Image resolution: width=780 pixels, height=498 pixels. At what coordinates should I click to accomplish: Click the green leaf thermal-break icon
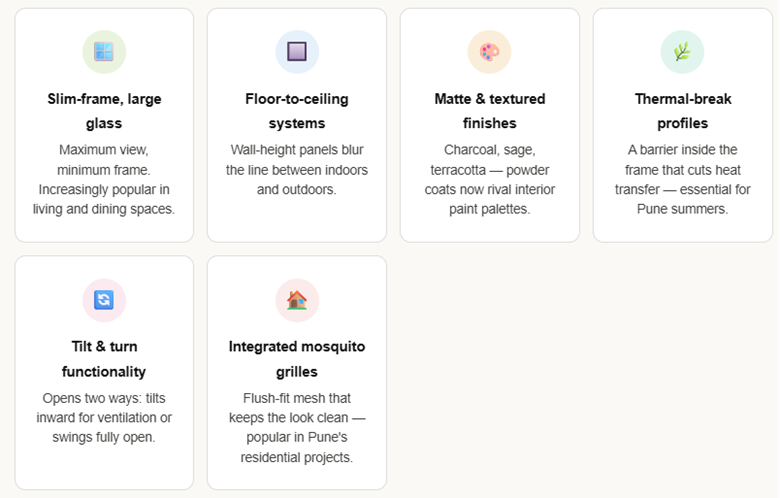pos(682,52)
